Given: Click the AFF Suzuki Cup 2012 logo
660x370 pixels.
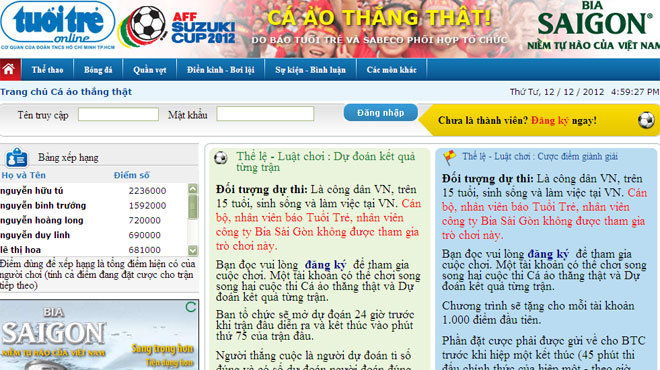Looking at the screenshot, I should click(x=177, y=27).
